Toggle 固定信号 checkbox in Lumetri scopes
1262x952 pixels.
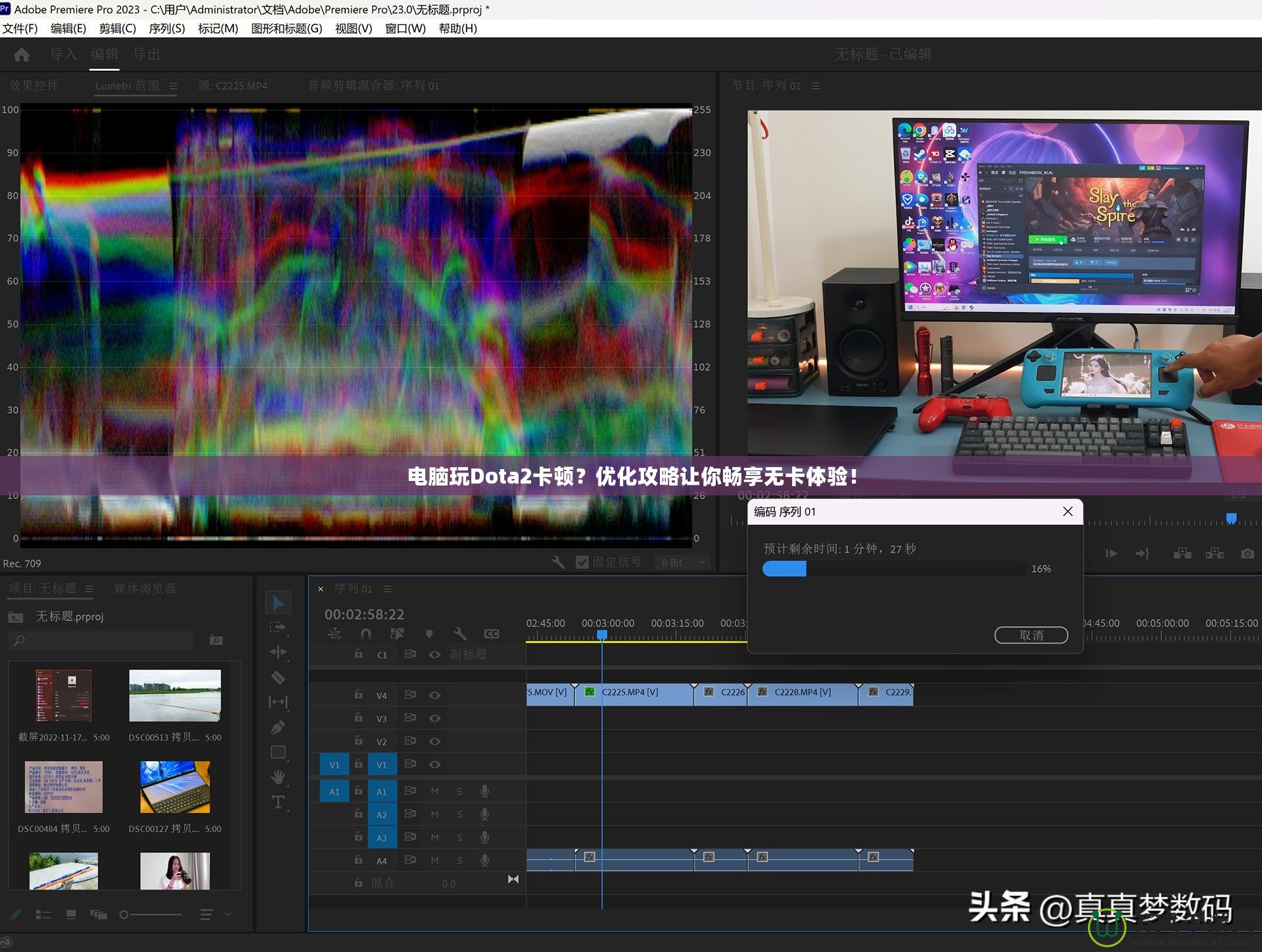click(582, 562)
